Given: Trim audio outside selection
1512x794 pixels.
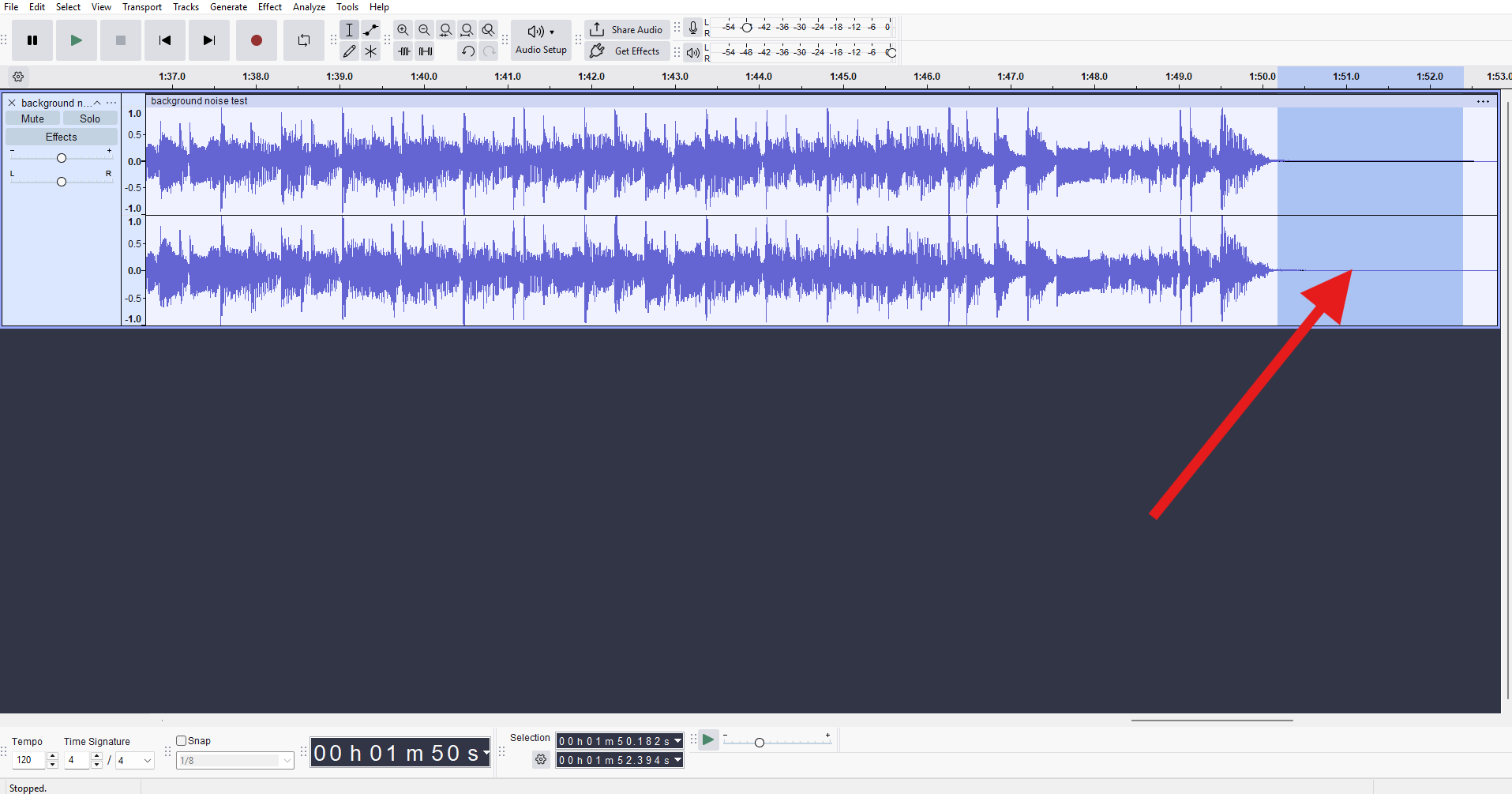Looking at the screenshot, I should click(404, 51).
